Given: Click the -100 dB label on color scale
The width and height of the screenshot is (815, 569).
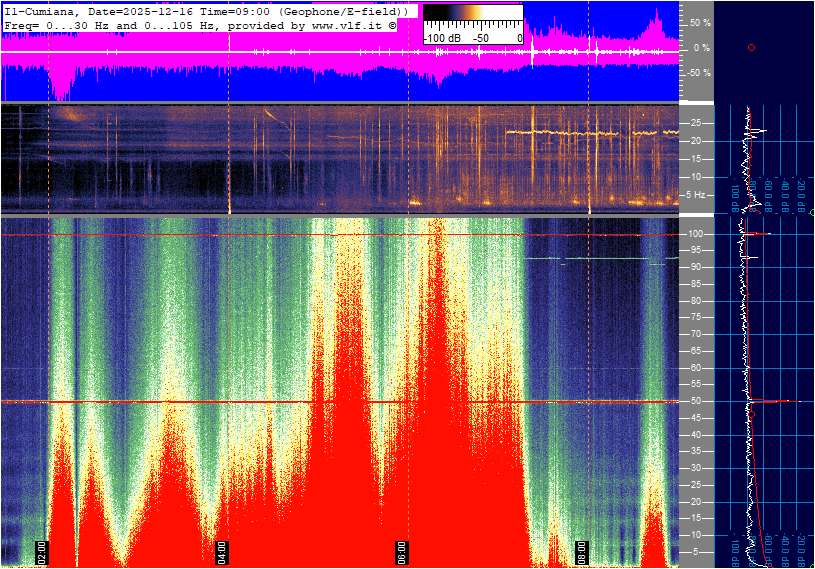Looking at the screenshot, I should tap(441, 37).
